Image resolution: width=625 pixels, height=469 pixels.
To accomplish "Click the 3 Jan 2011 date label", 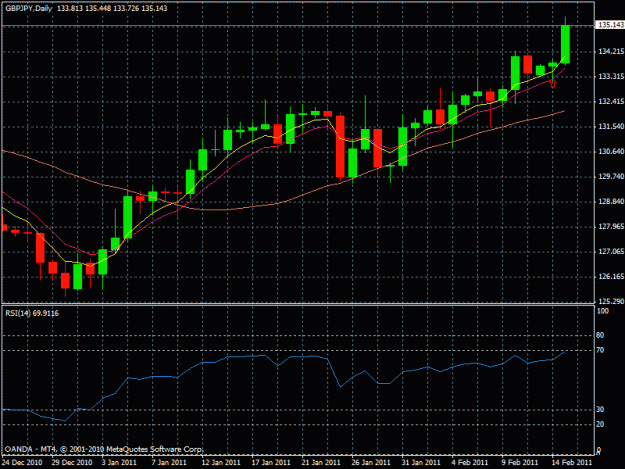I will click(x=119, y=463).
